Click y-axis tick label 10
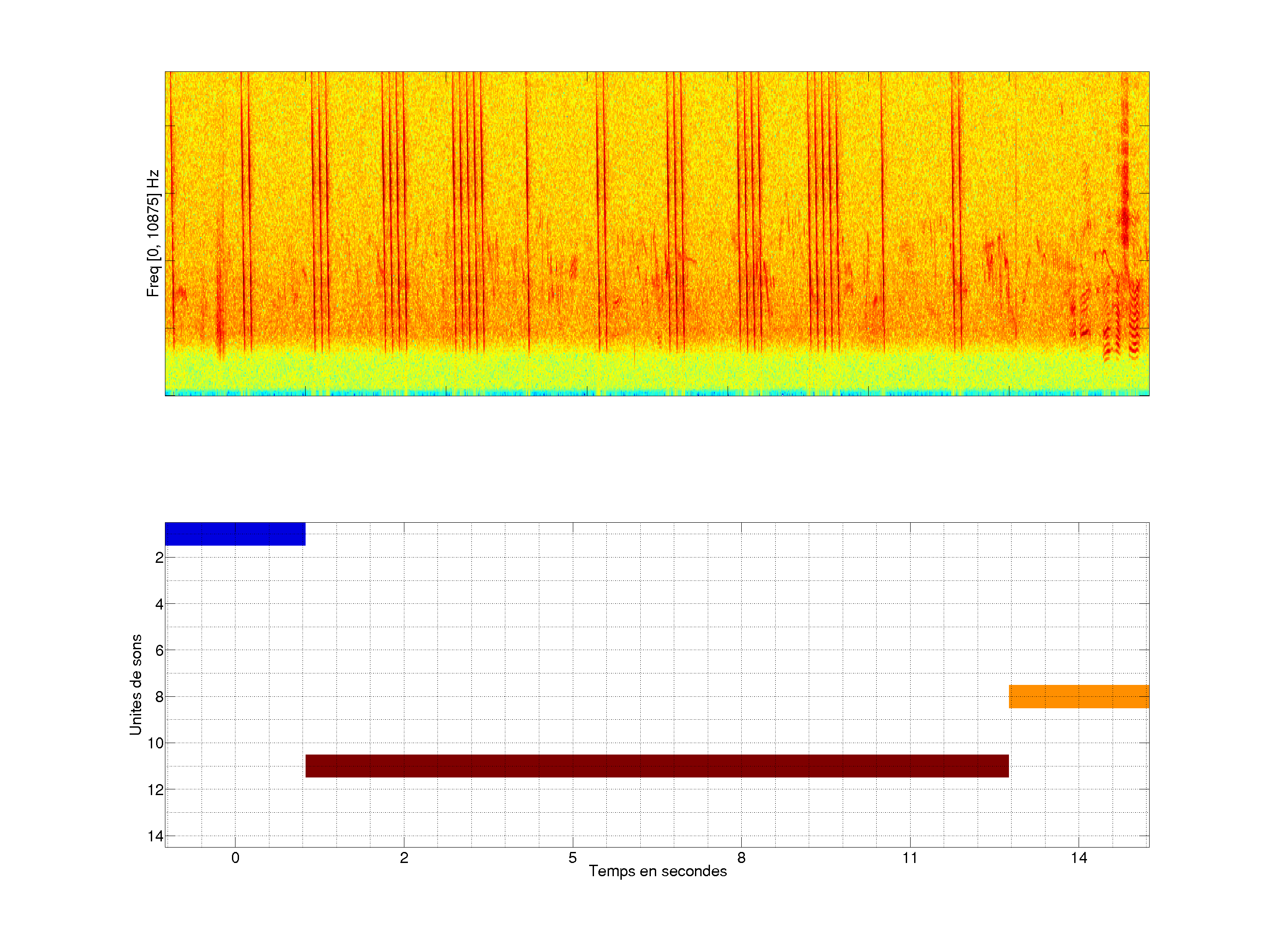 click(156, 743)
